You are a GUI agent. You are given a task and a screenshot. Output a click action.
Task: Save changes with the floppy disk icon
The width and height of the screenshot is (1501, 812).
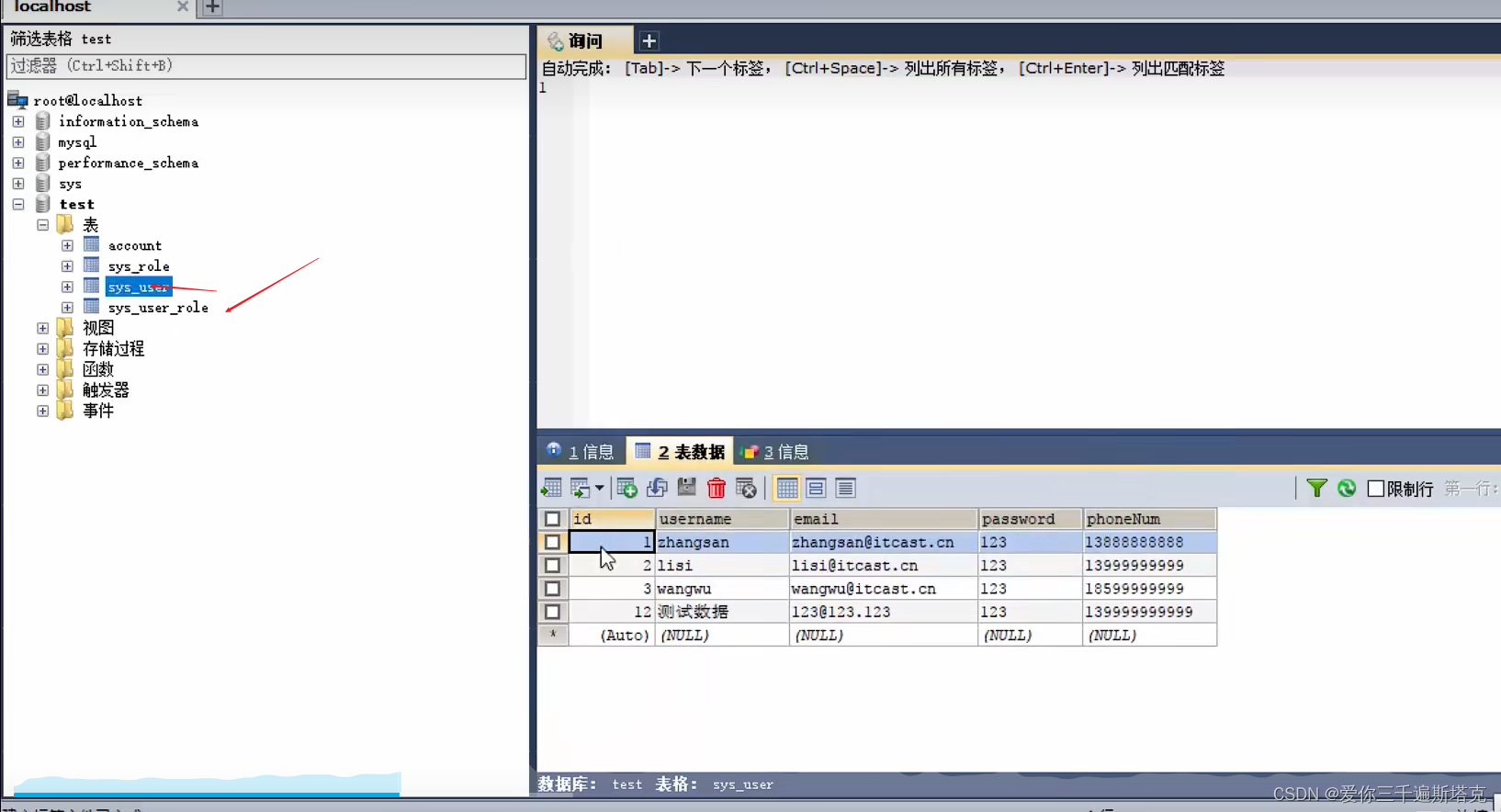point(686,488)
